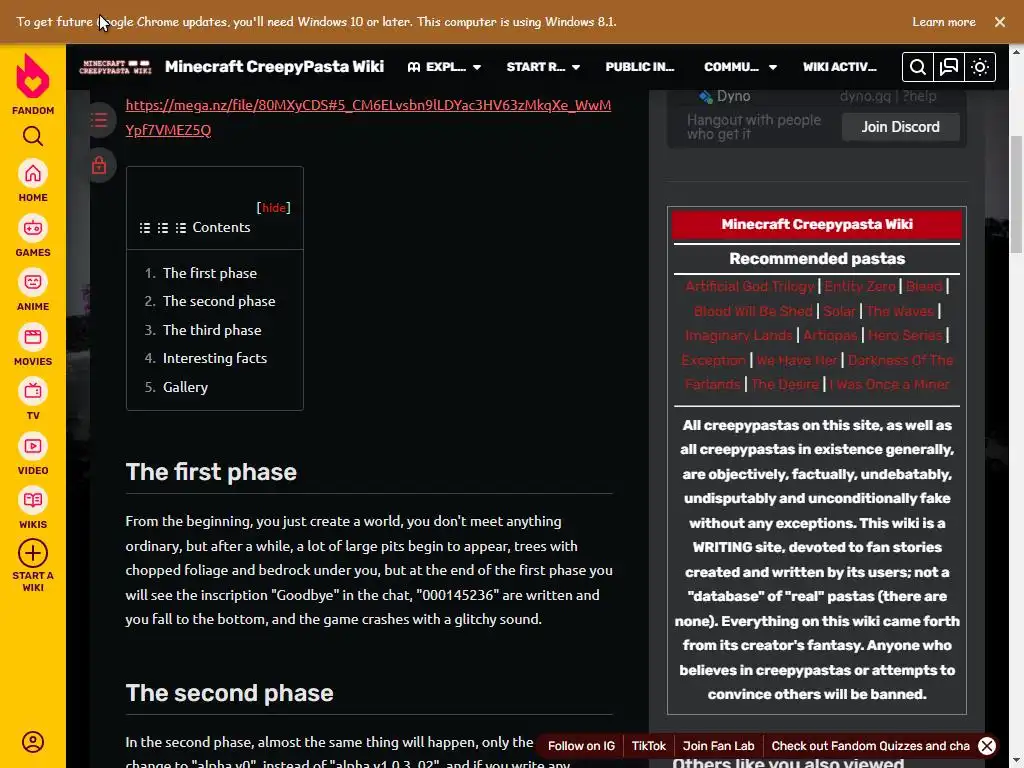
Task: Click the Join Discord button
Action: pyautogui.click(x=900, y=127)
